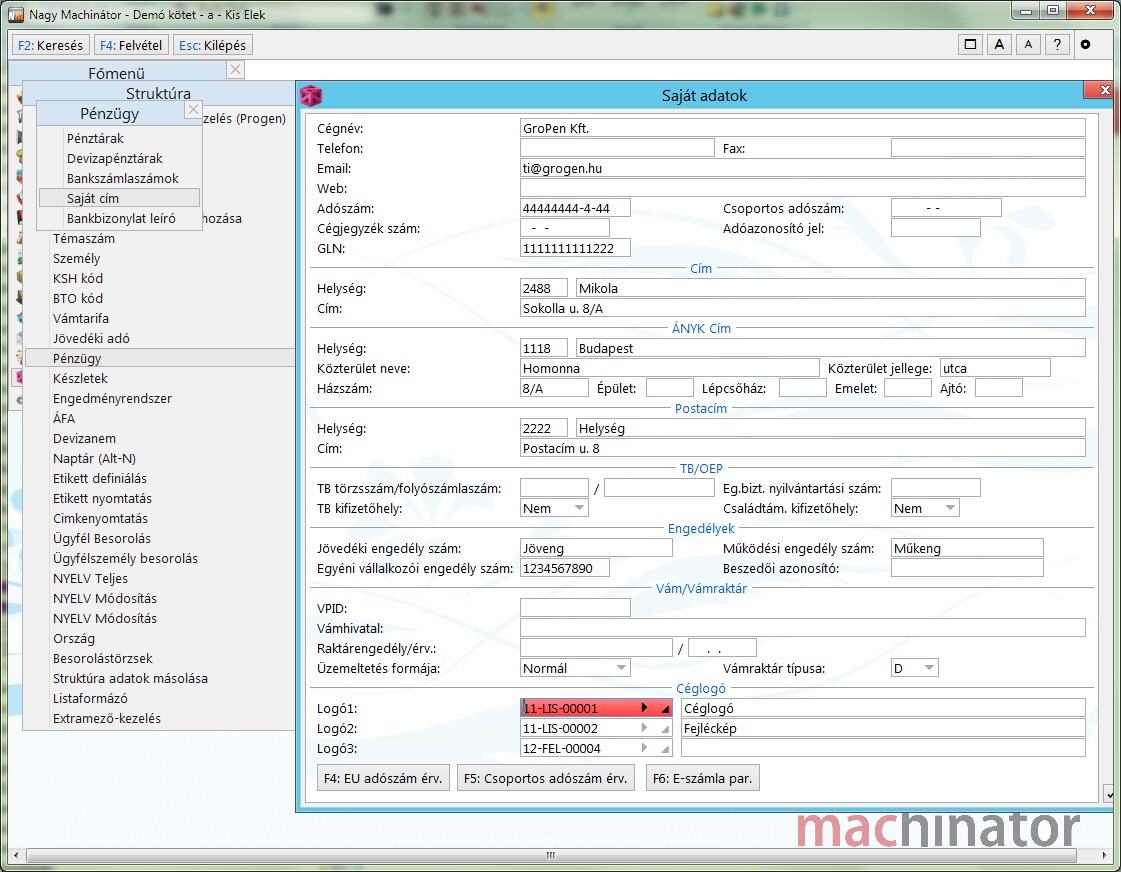
Task: Click the window layout square icon
Action: 970,45
